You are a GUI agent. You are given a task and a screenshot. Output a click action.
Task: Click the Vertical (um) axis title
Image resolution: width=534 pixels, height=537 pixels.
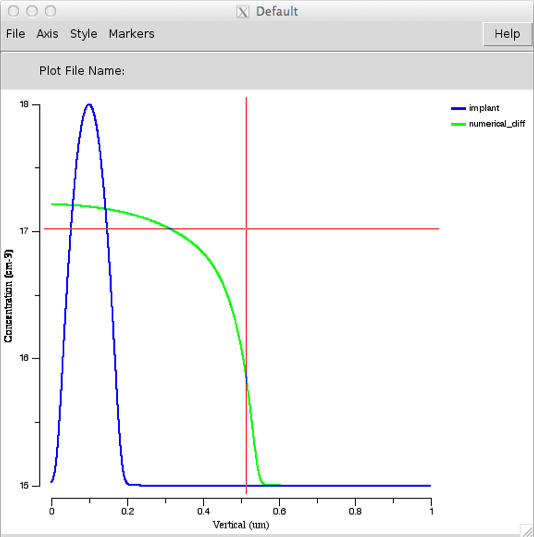pos(241,525)
